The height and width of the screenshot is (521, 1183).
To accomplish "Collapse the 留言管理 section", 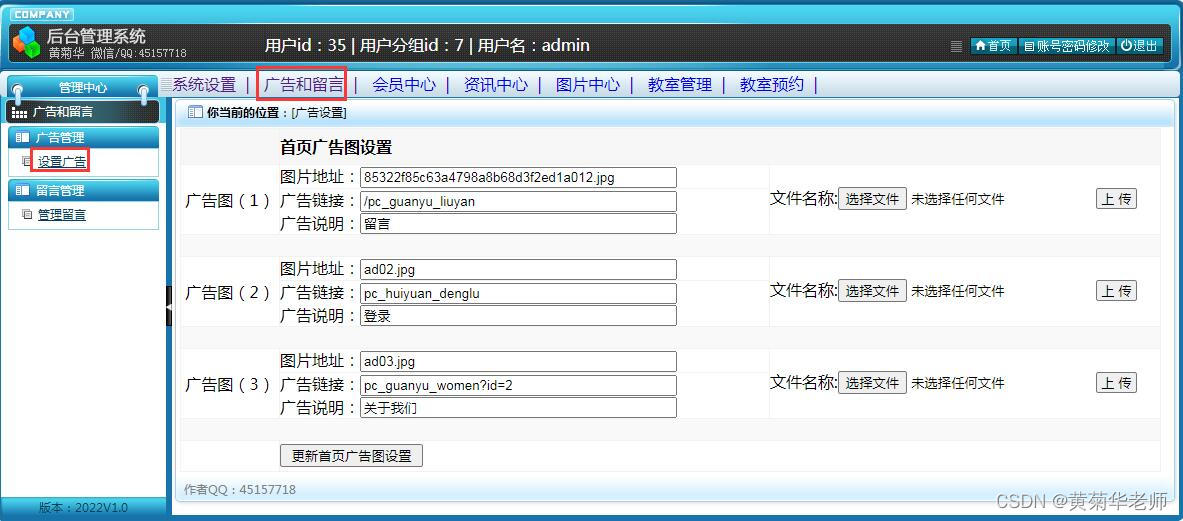I will pyautogui.click(x=84, y=191).
